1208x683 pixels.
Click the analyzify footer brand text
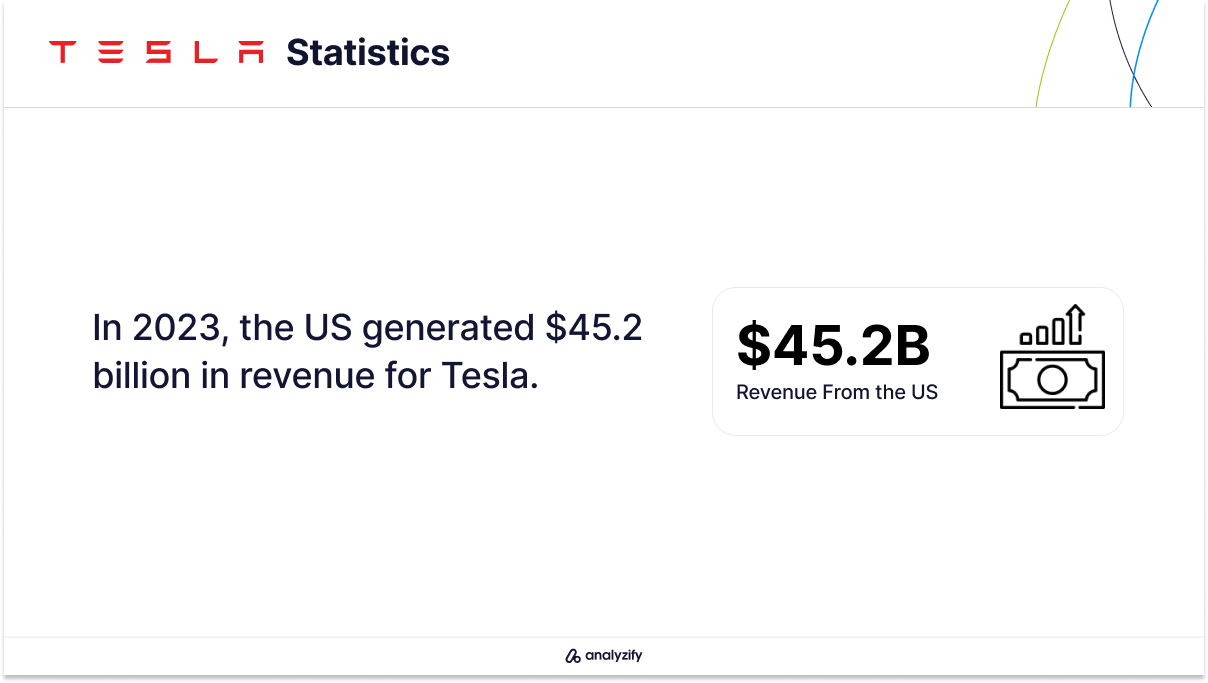[613, 657]
